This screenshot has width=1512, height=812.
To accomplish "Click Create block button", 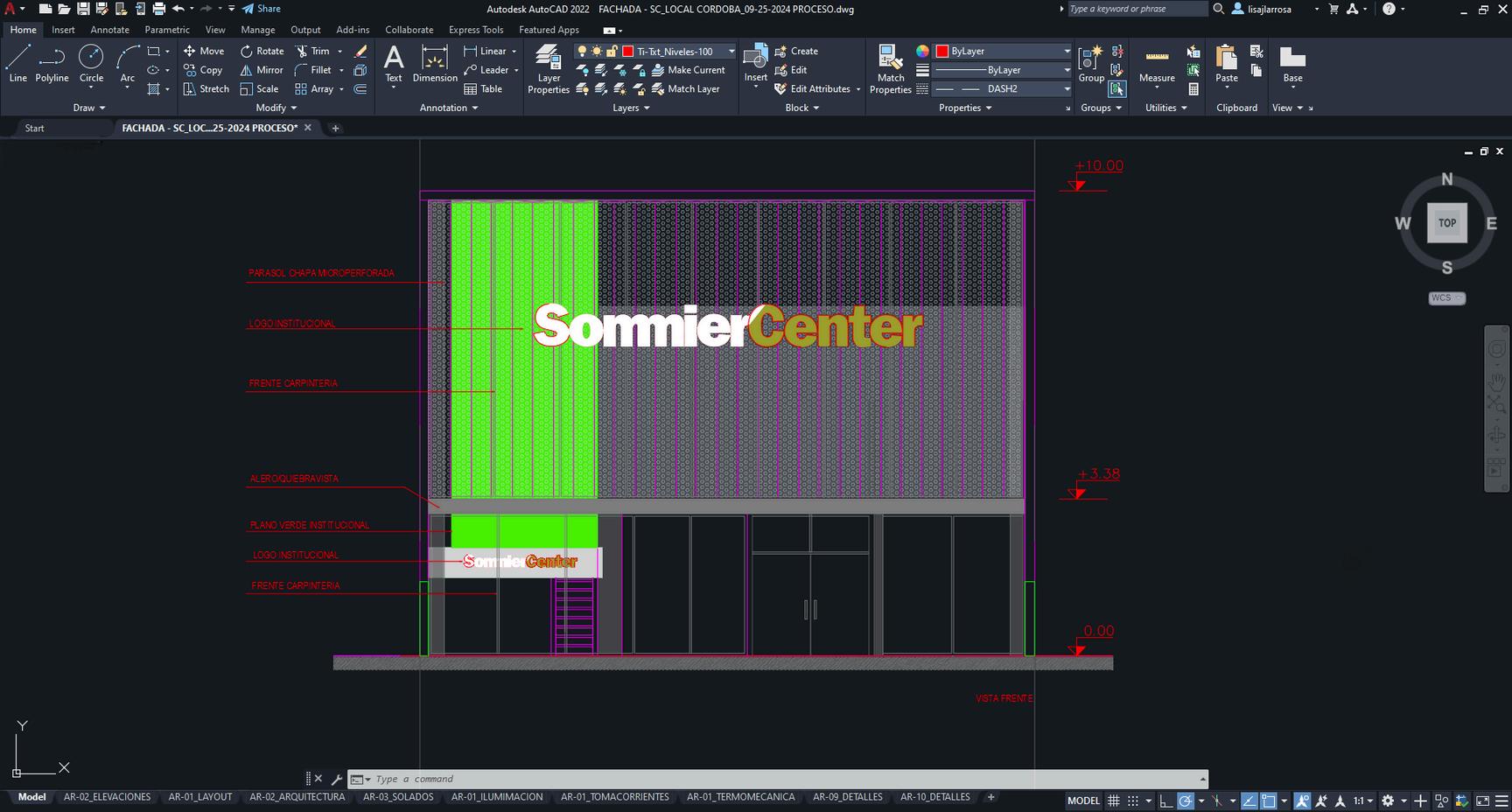I will click(796, 51).
